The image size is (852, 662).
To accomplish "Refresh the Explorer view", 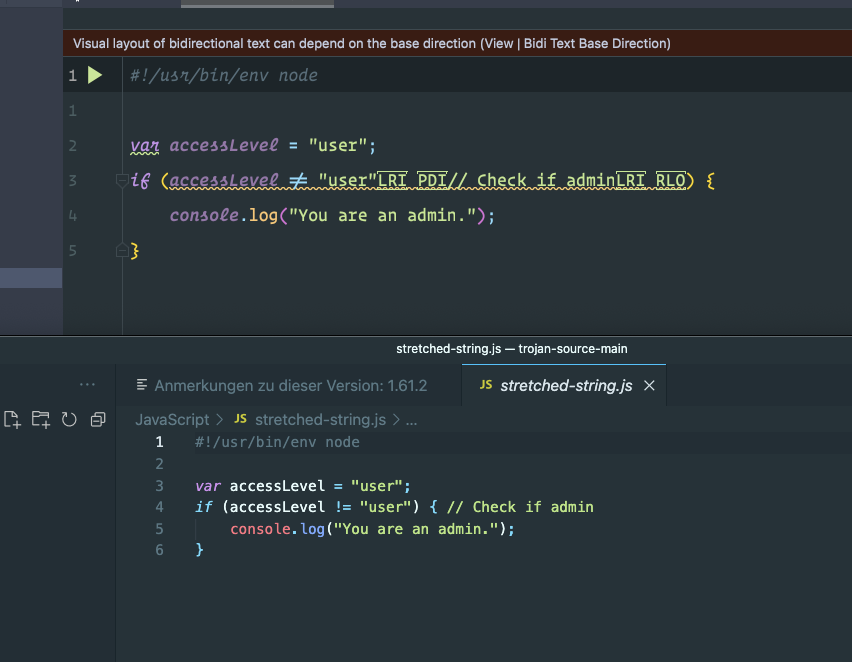I will click(x=68, y=419).
